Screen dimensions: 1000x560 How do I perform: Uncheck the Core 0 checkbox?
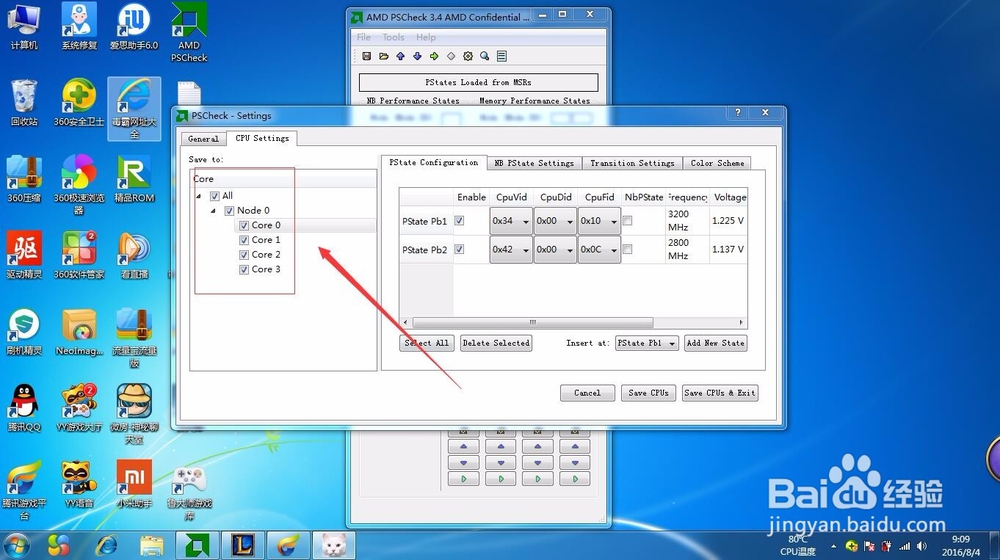coord(244,225)
